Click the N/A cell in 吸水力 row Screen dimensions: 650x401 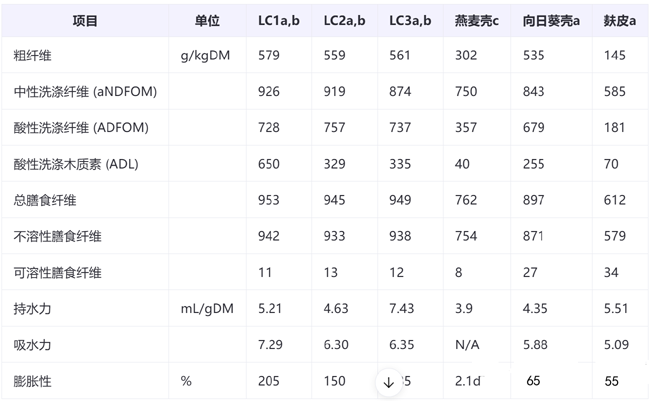[468, 345]
